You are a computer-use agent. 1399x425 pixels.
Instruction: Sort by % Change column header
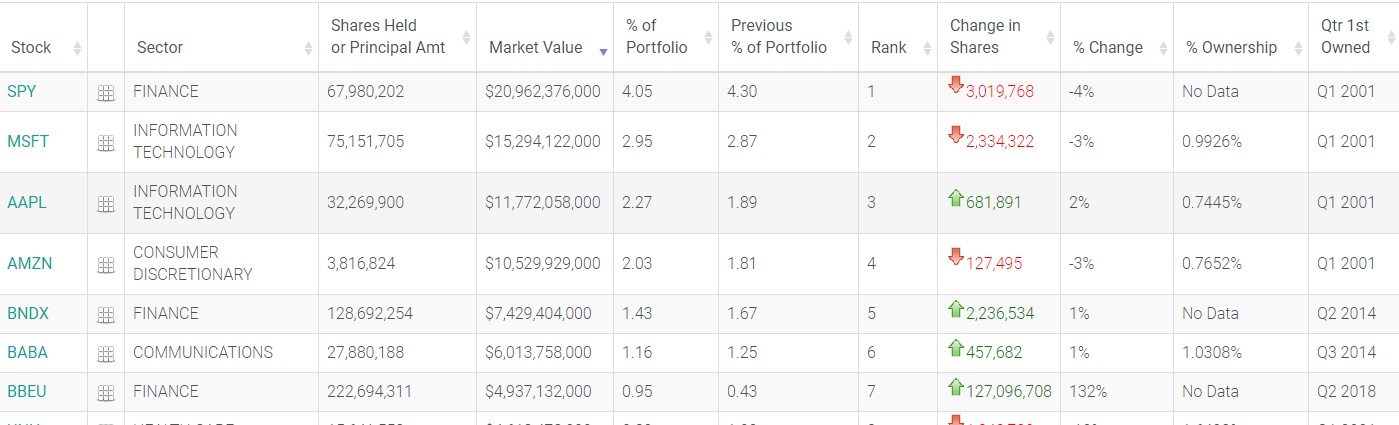point(1107,47)
